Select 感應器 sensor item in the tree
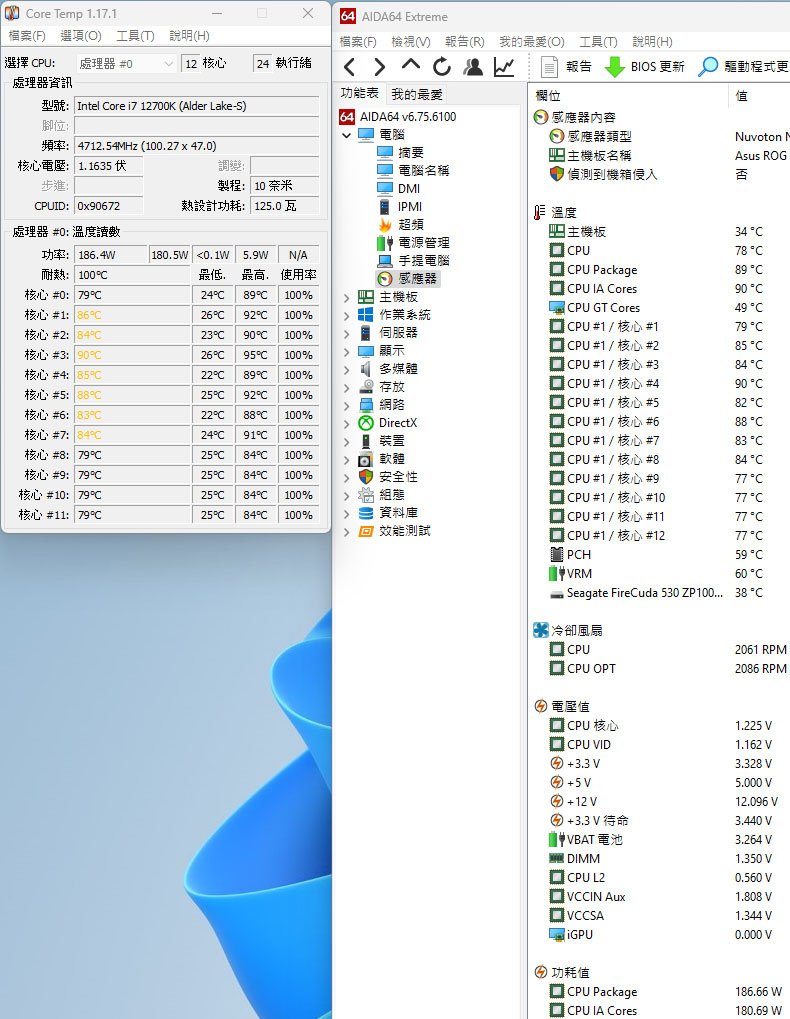This screenshot has width=790, height=1019. (x=407, y=278)
